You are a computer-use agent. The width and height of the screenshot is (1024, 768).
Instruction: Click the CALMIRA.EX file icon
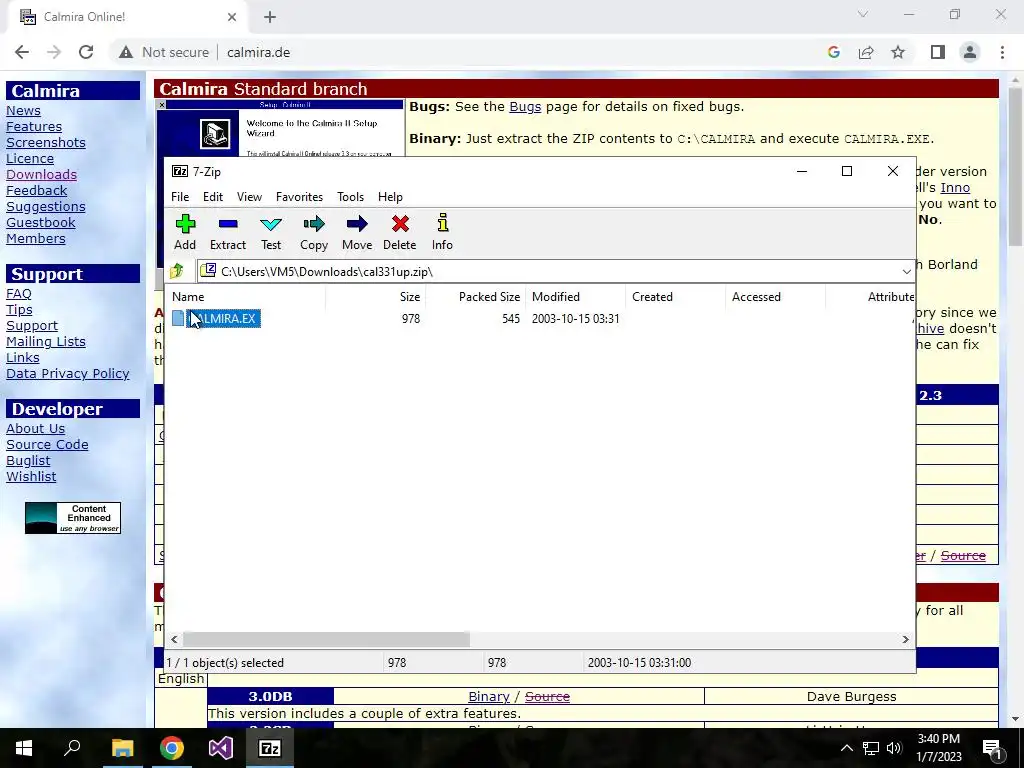tap(178, 318)
